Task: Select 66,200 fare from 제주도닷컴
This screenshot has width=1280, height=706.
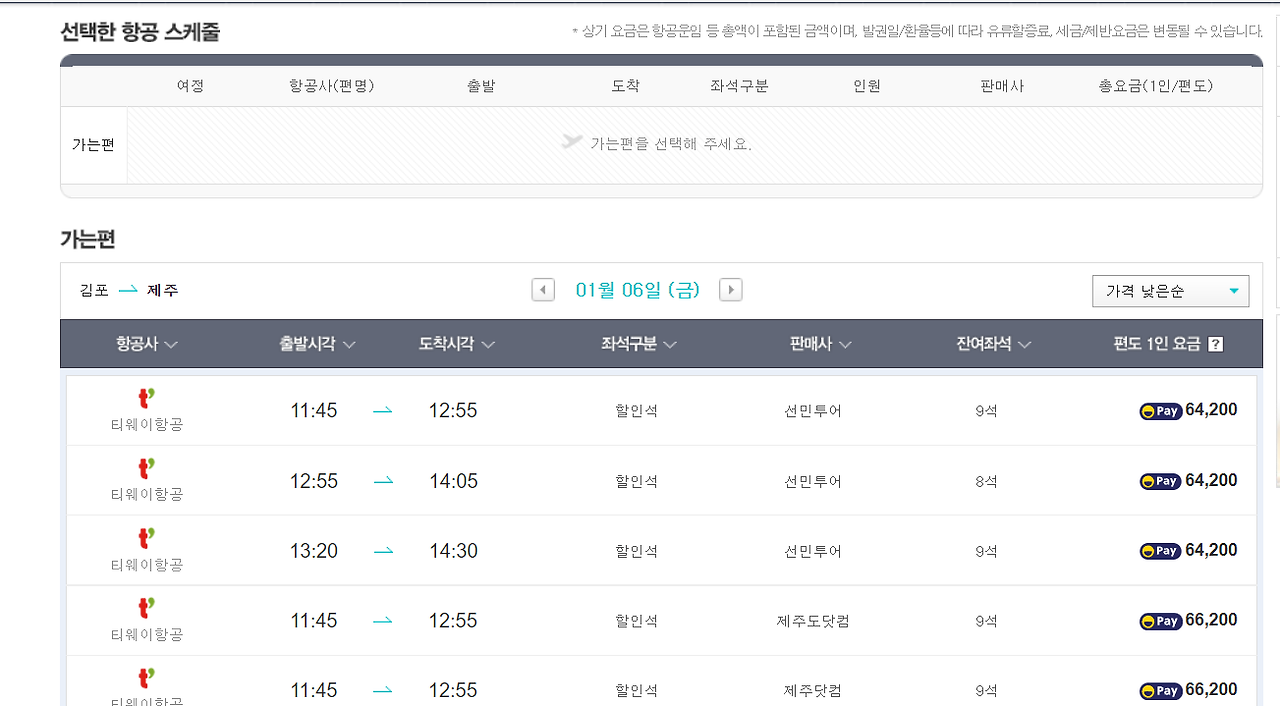Action: pos(1211,620)
